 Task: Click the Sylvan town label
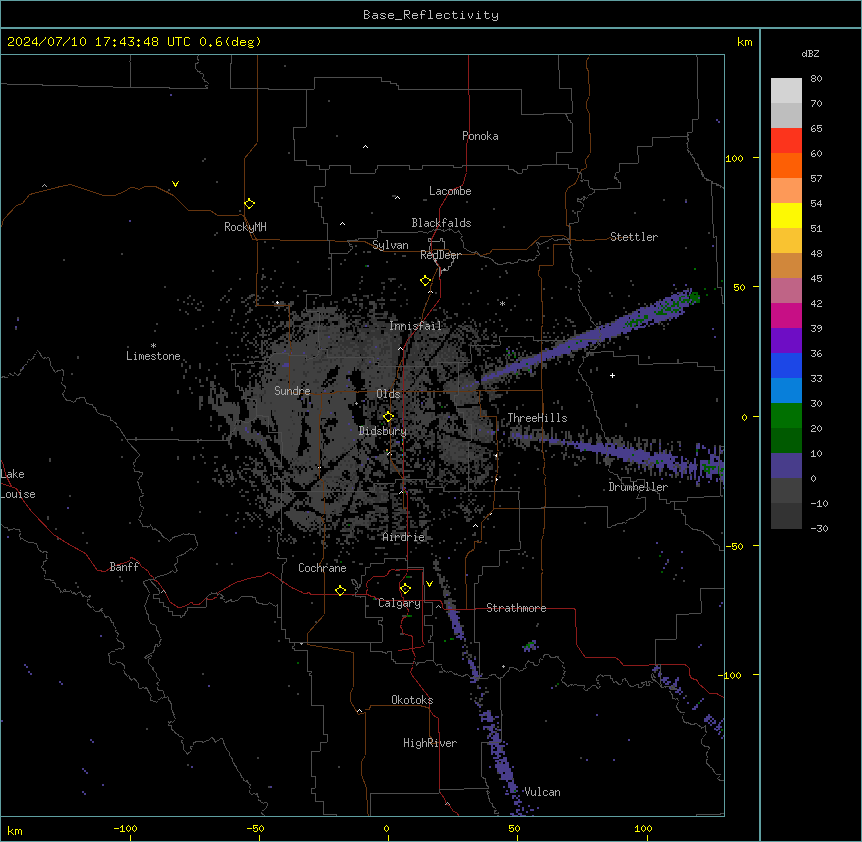[x=390, y=245]
